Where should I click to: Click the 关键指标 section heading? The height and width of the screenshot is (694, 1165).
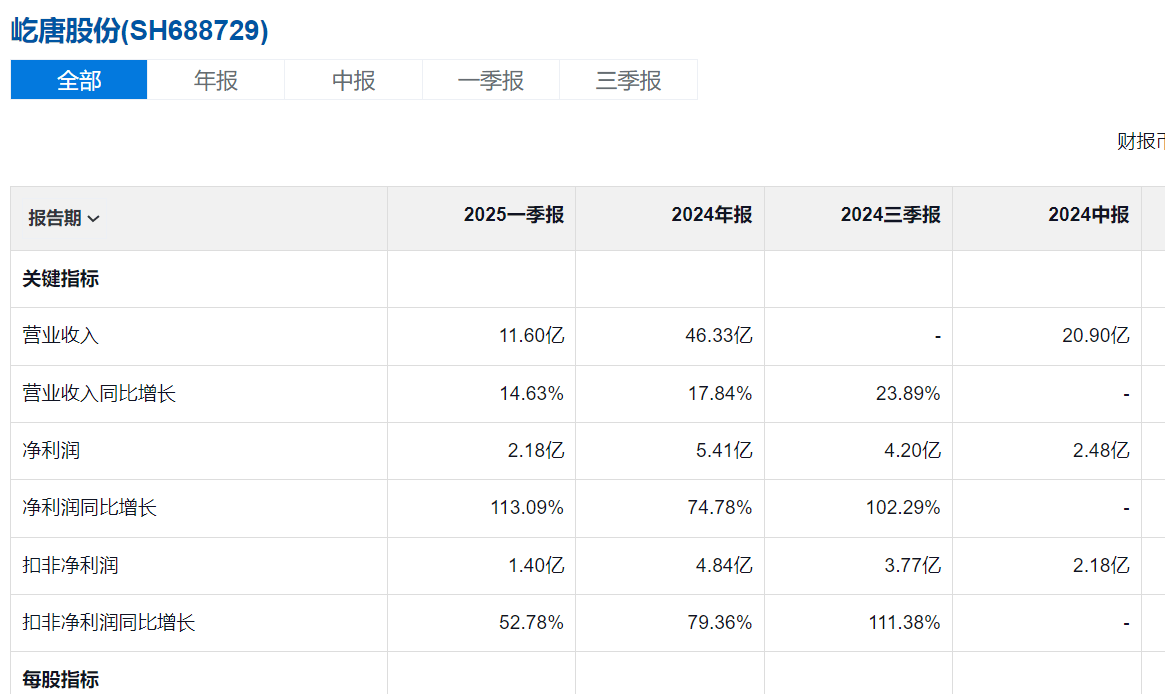(x=61, y=279)
